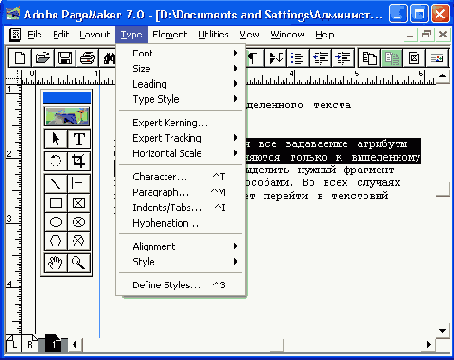Open the Element menu
The height and width of the screenshot is (360, 454).
click(x=169, y=34)
